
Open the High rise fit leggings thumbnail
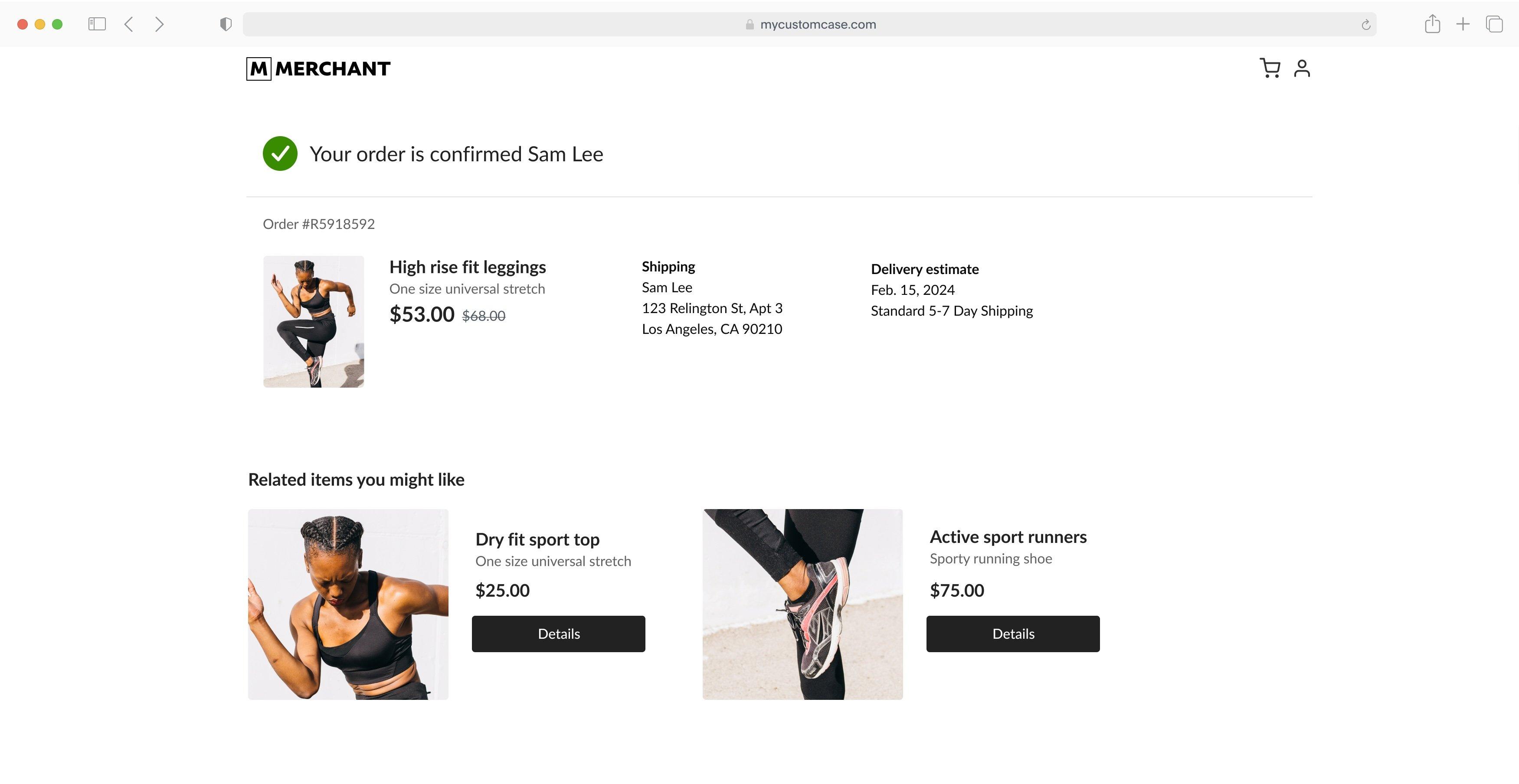[313, 321]
